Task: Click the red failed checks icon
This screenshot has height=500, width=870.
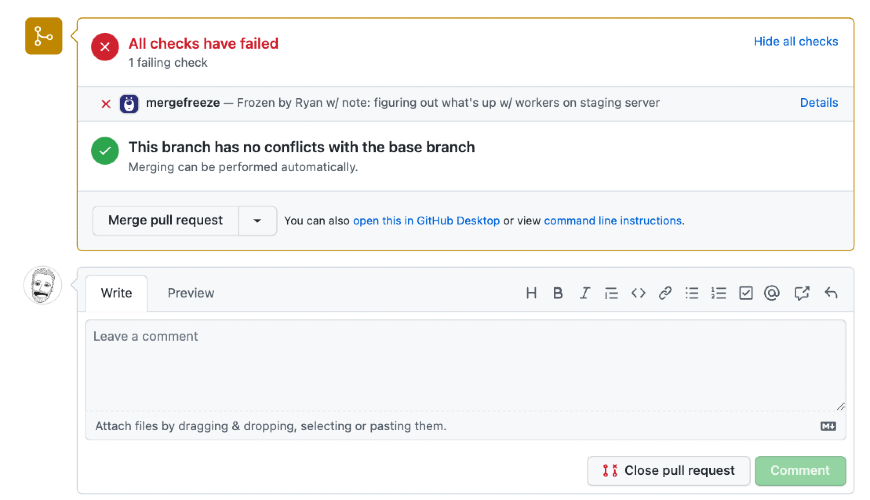Action: click(x=105, y=47)
